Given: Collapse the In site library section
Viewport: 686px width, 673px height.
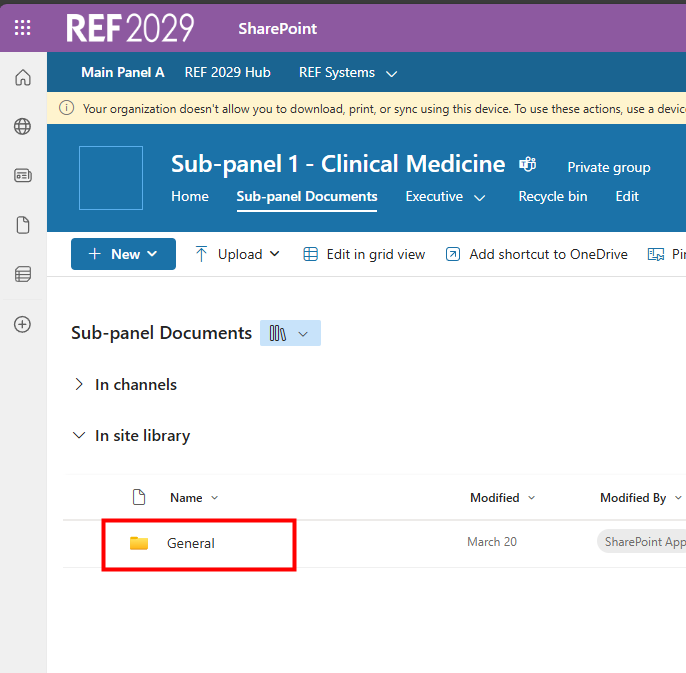Looking at the screenshot, I should point(80,435).
